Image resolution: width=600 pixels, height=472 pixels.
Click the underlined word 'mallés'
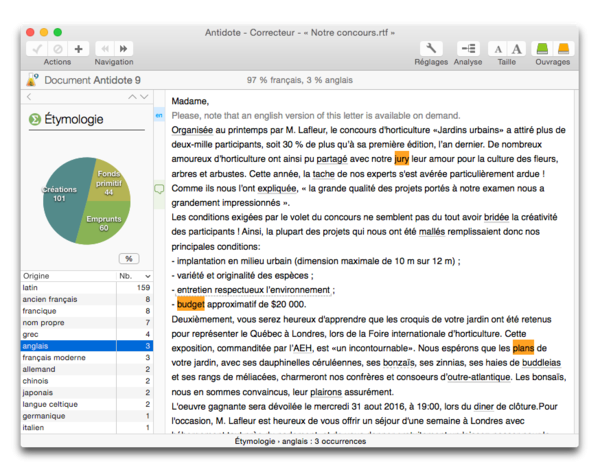coord(432,232)
